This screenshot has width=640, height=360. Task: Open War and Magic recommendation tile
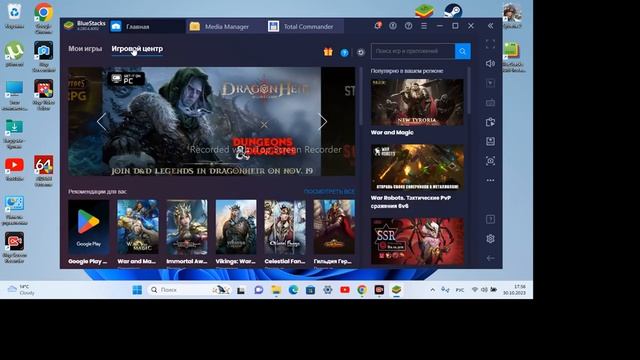coord(138,232)
